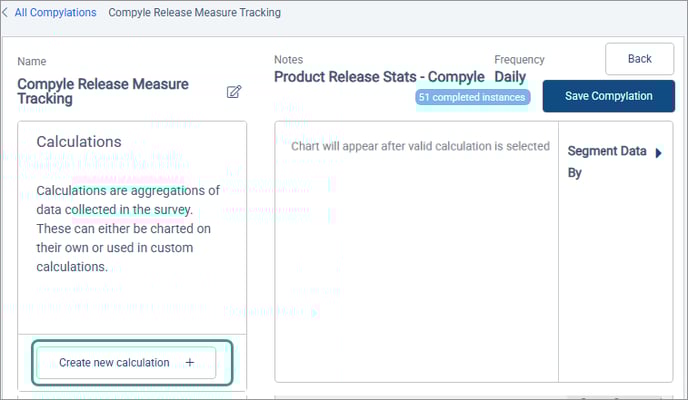Open the All Compylations breadcrumb link

(55, 13)
